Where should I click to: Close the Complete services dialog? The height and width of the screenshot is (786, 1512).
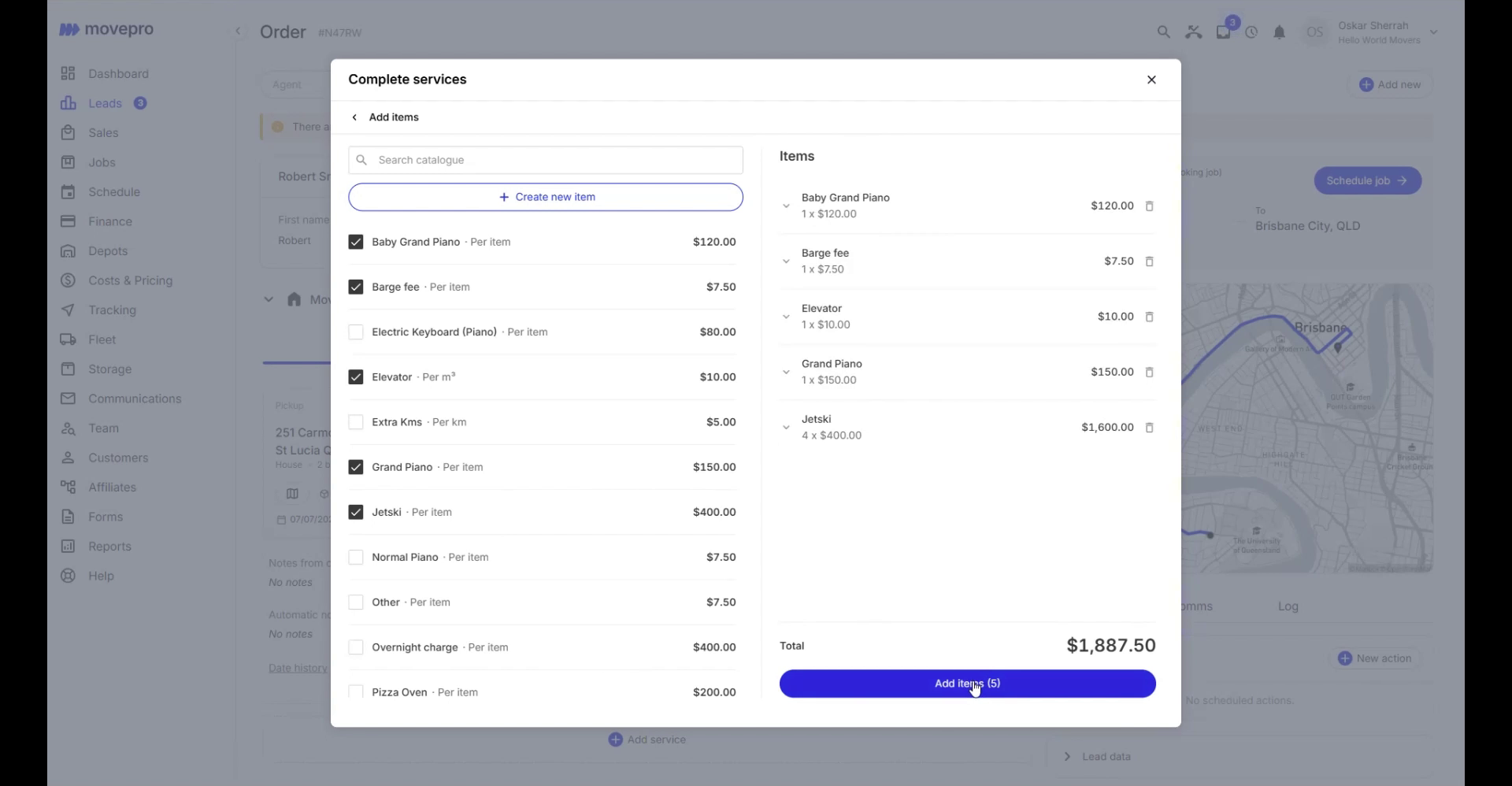pyautogui.click(x=1151, y=80)
